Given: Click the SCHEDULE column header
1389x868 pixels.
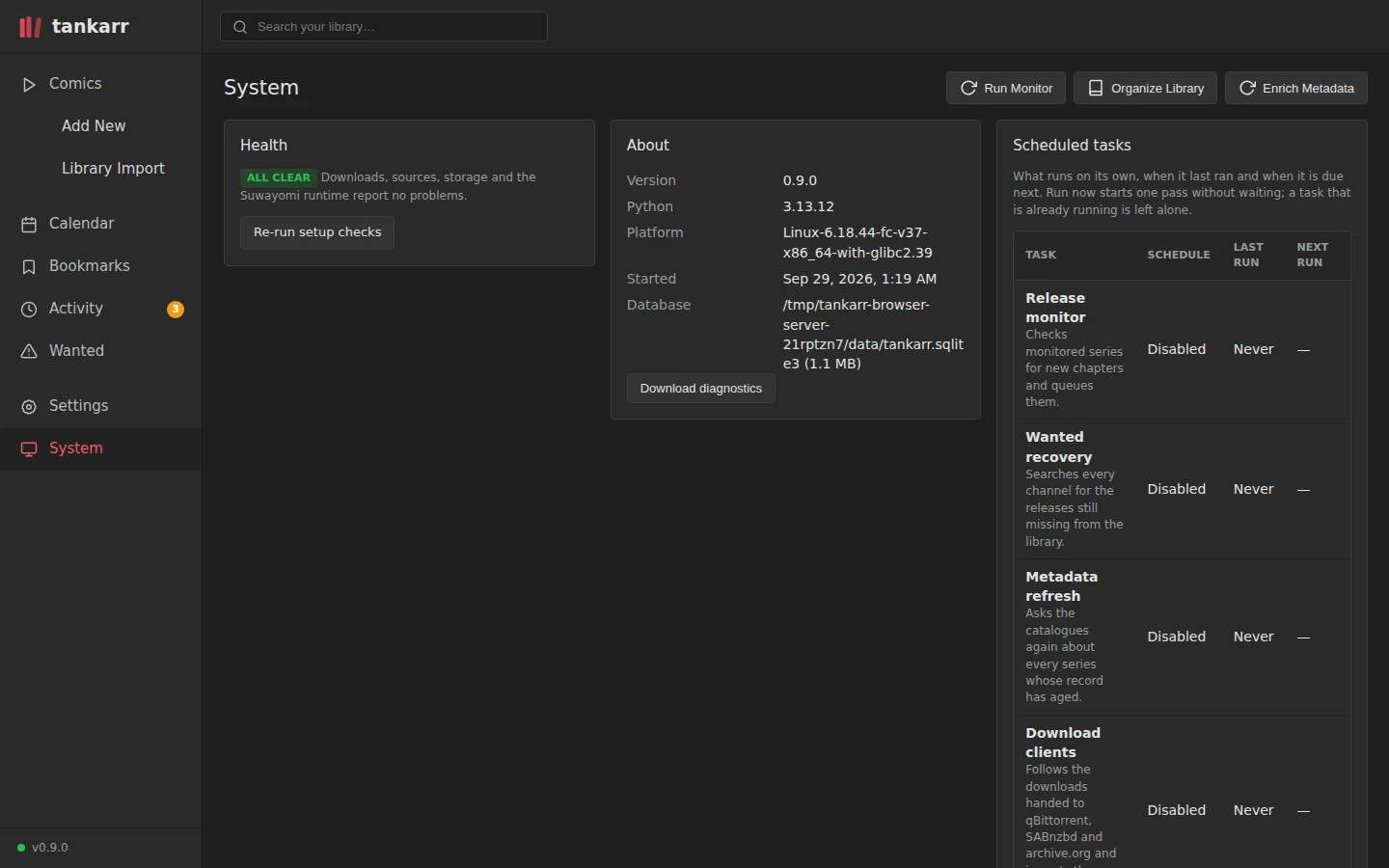Looking at the screenshot, I should (1179, 255).
